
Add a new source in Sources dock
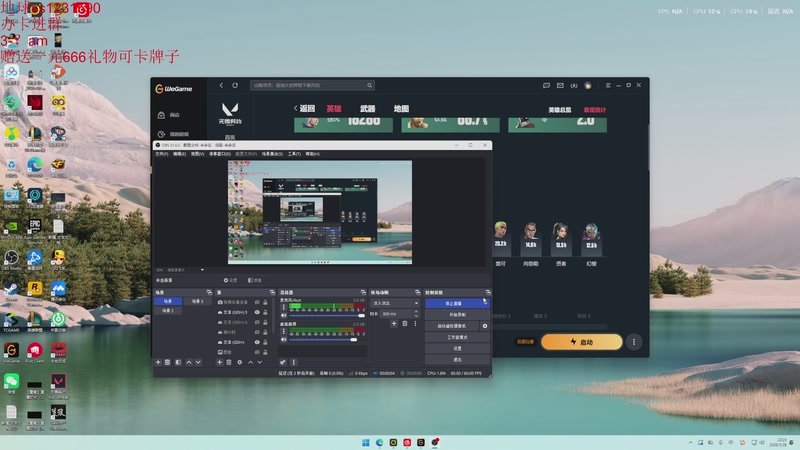(x=219, y=362)
